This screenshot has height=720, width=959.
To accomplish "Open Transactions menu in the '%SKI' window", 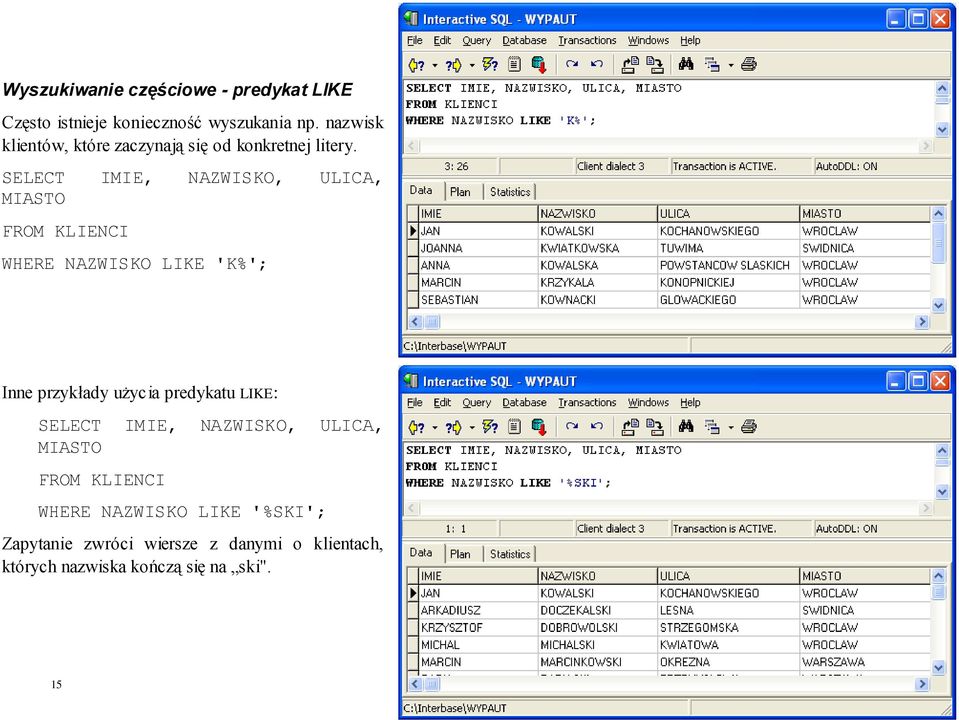I will (587, 403).
